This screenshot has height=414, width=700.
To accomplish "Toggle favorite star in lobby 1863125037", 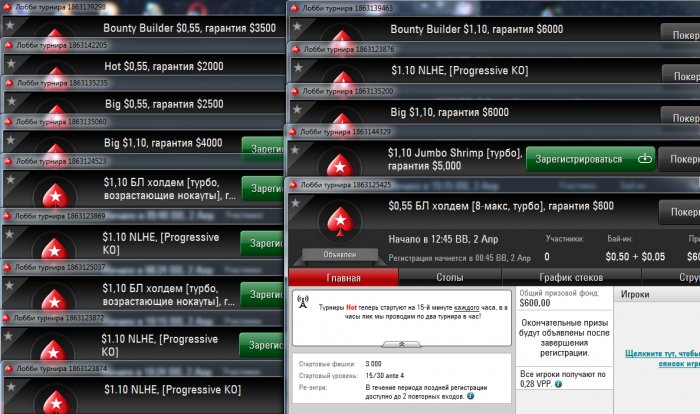I will click(x=9, y=285).
